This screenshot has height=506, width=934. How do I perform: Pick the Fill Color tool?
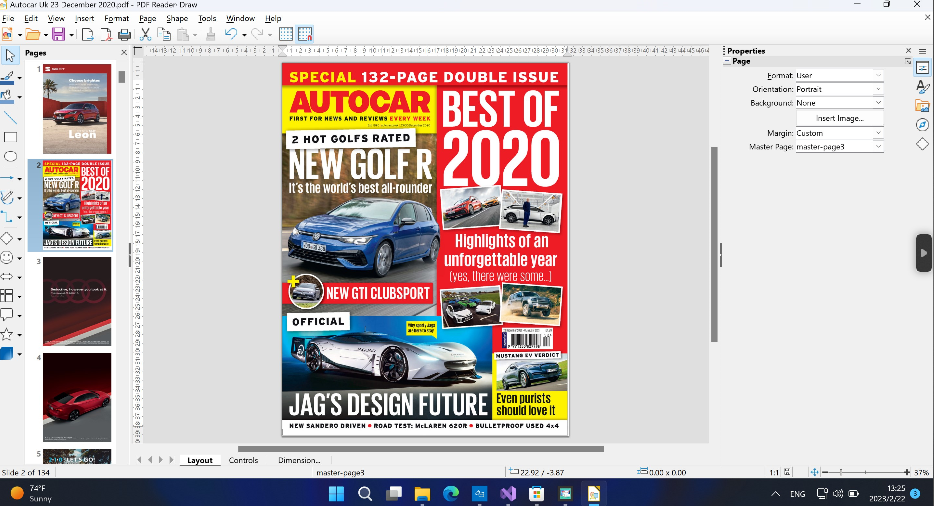coord(8,96)
